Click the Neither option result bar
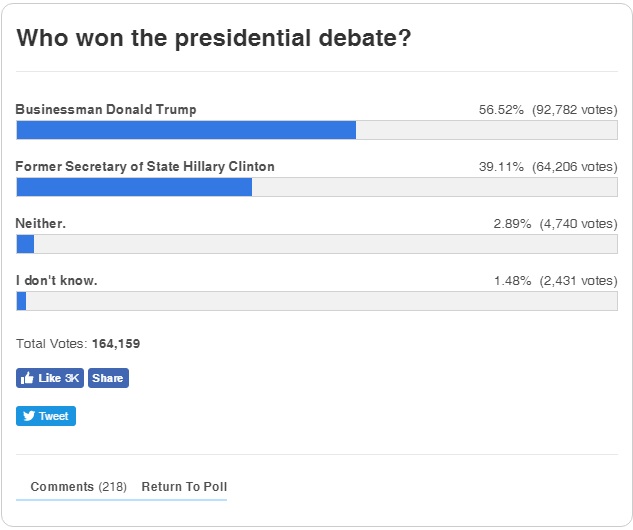 point(317,244)
